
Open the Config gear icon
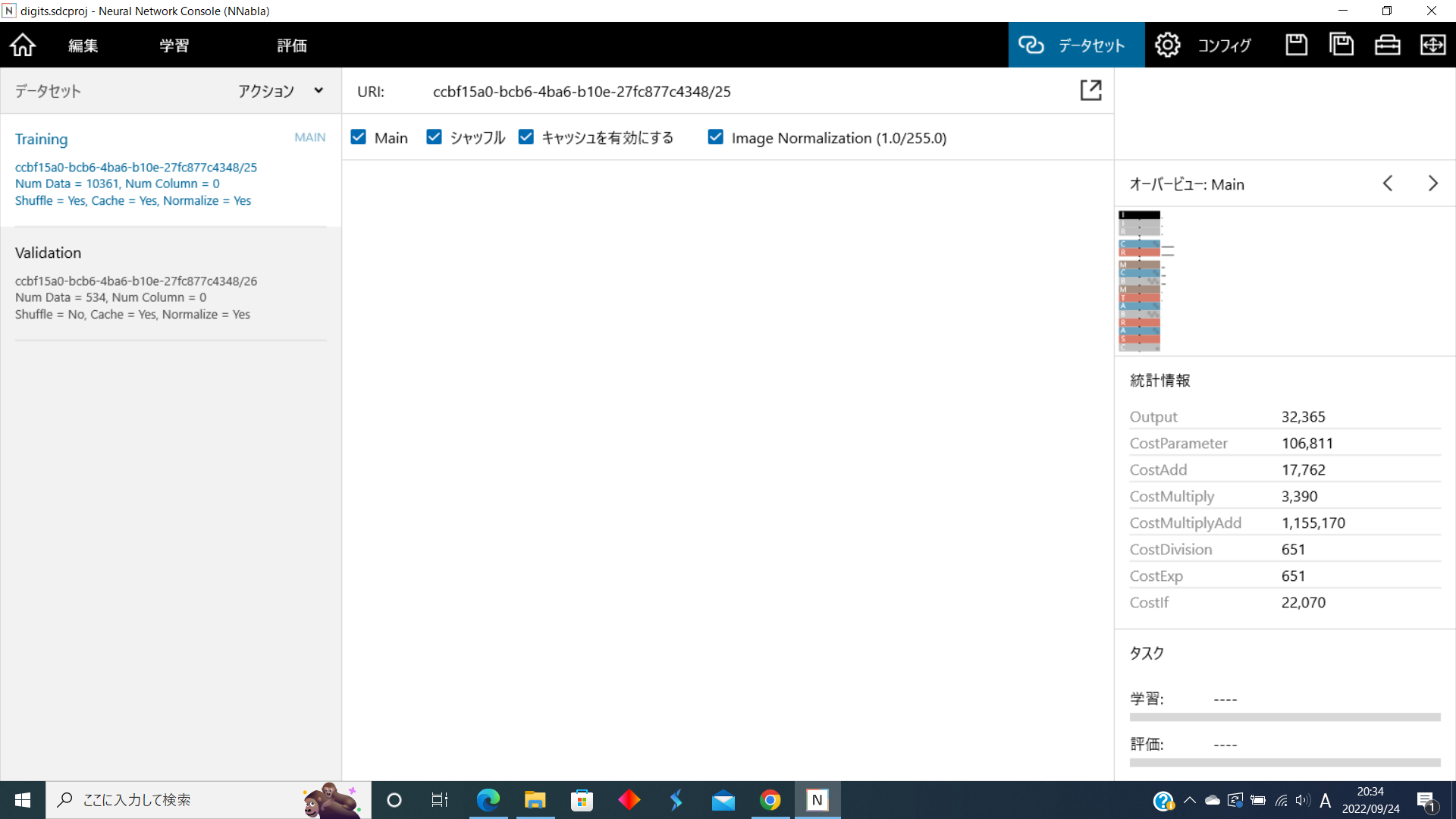1167,45
